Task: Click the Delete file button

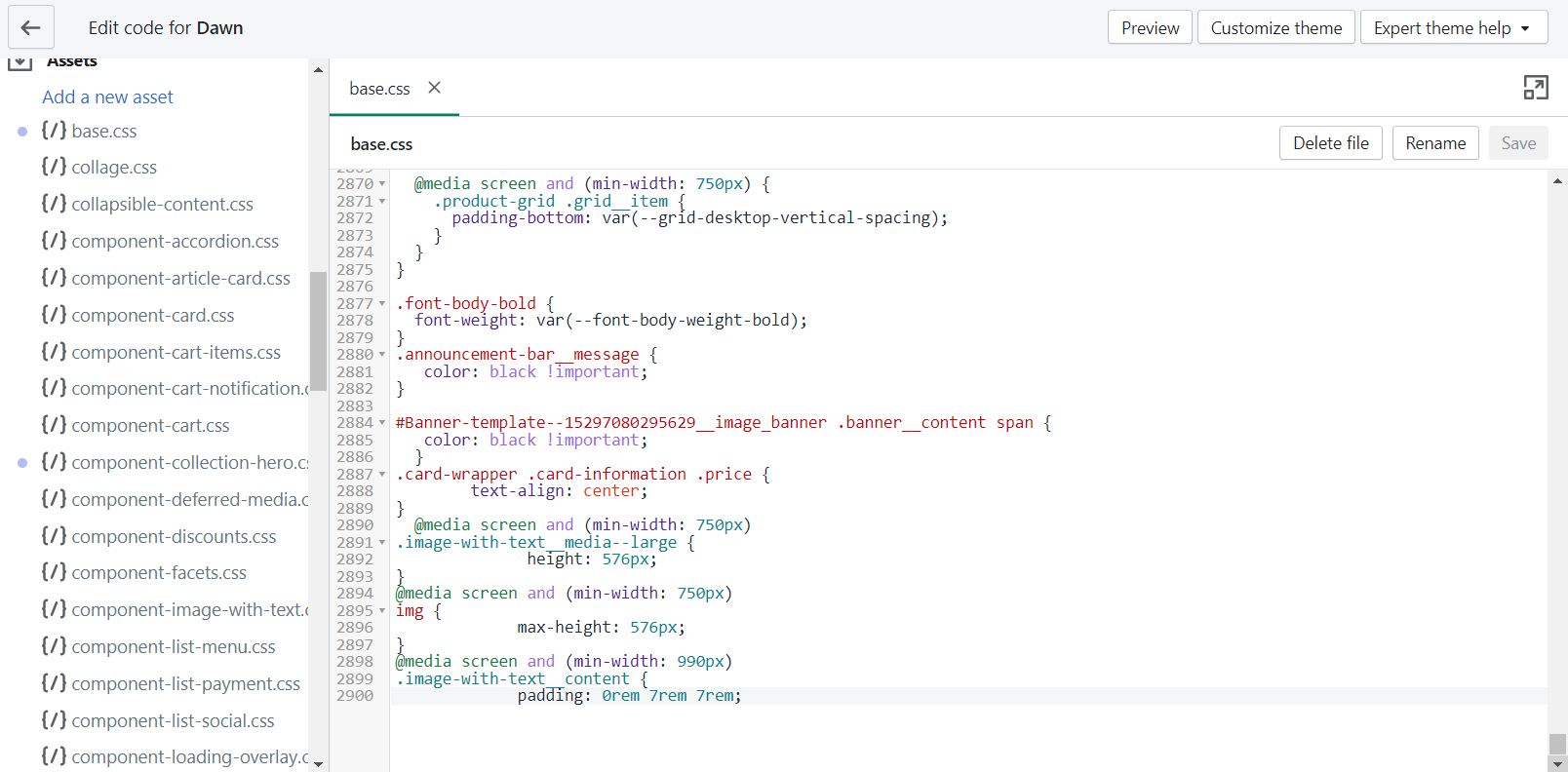Action: click(1330, 143)
